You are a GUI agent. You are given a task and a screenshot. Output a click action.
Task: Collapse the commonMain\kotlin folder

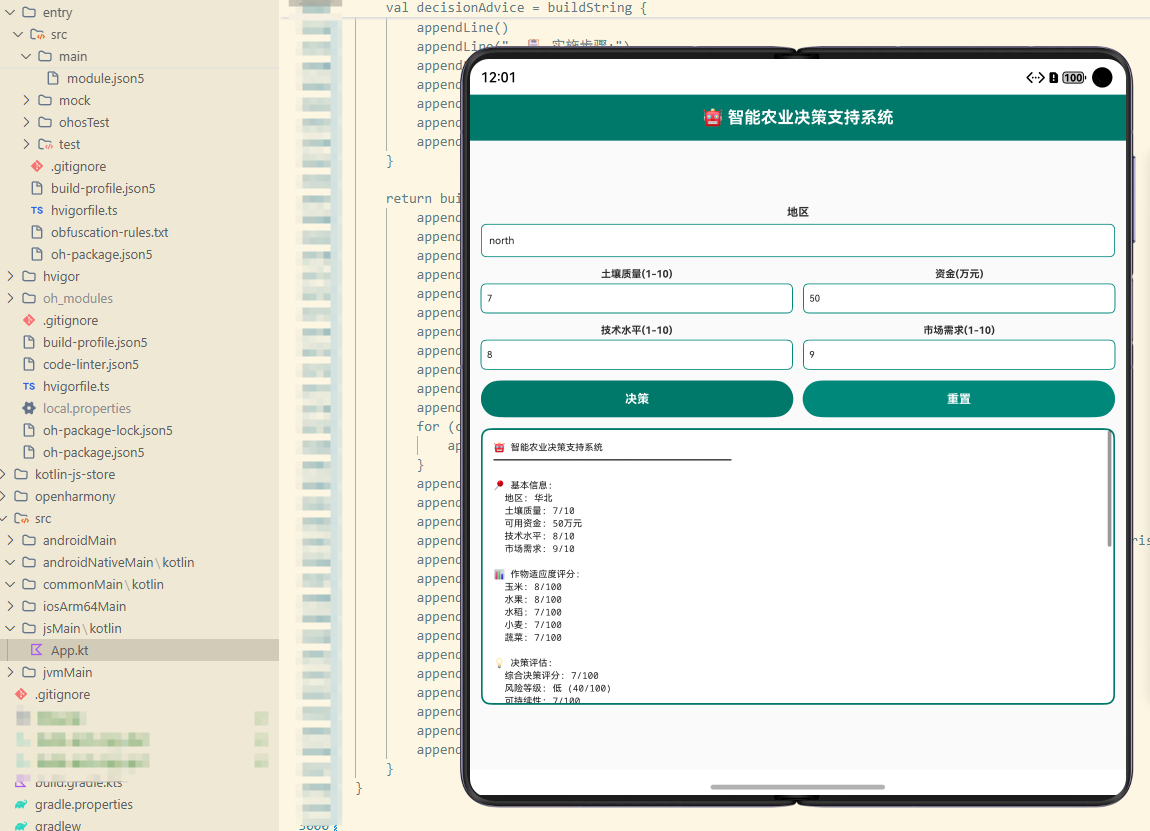[10, 584]
